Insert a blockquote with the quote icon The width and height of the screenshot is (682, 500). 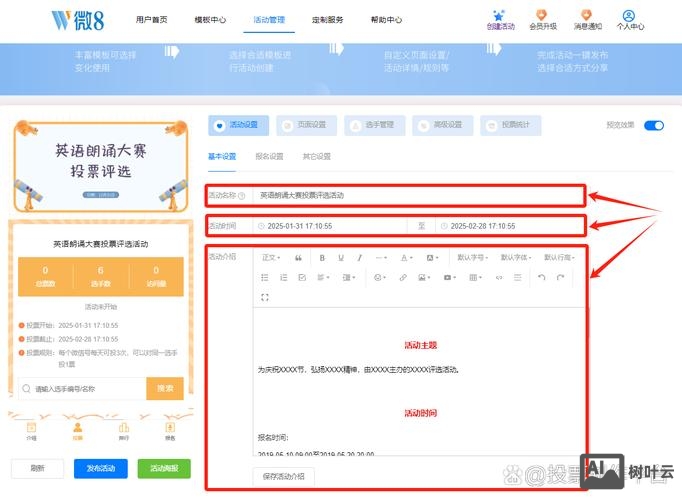(298, 258)
